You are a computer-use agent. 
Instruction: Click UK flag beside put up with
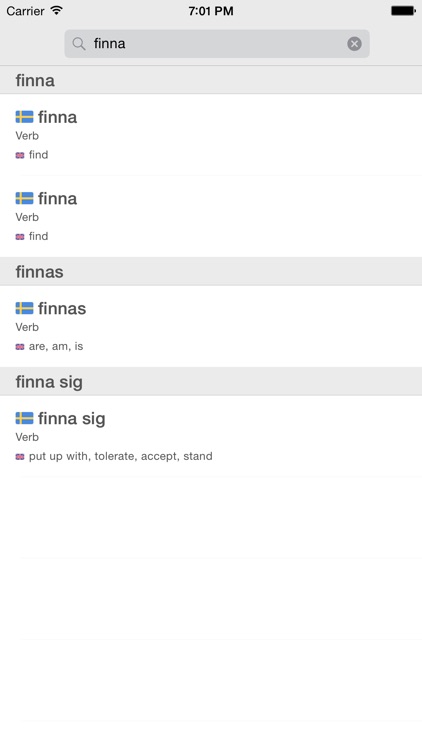pyautogui.click(x=20, y=457)
